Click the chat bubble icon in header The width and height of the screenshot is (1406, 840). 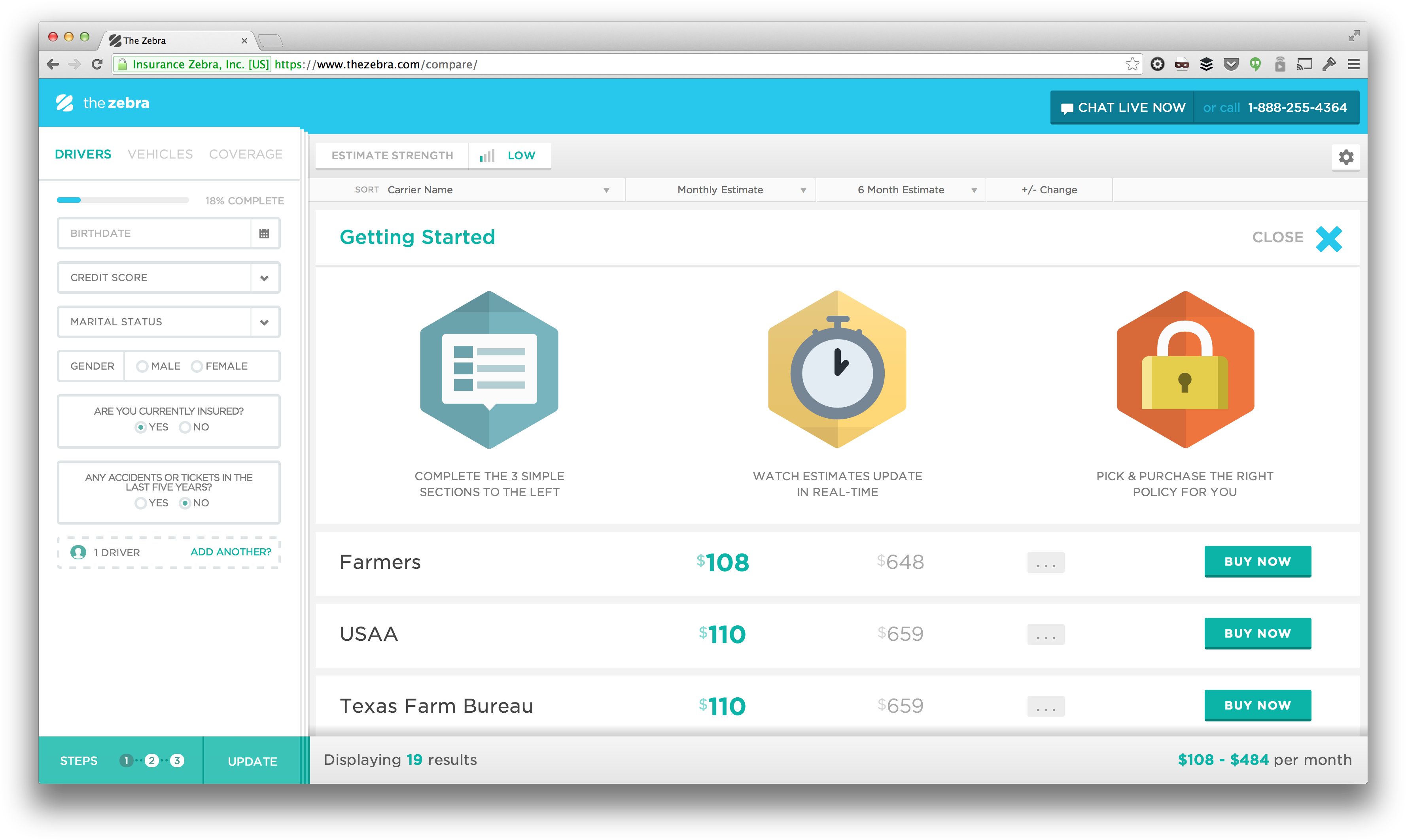(x=1067, y=108)
